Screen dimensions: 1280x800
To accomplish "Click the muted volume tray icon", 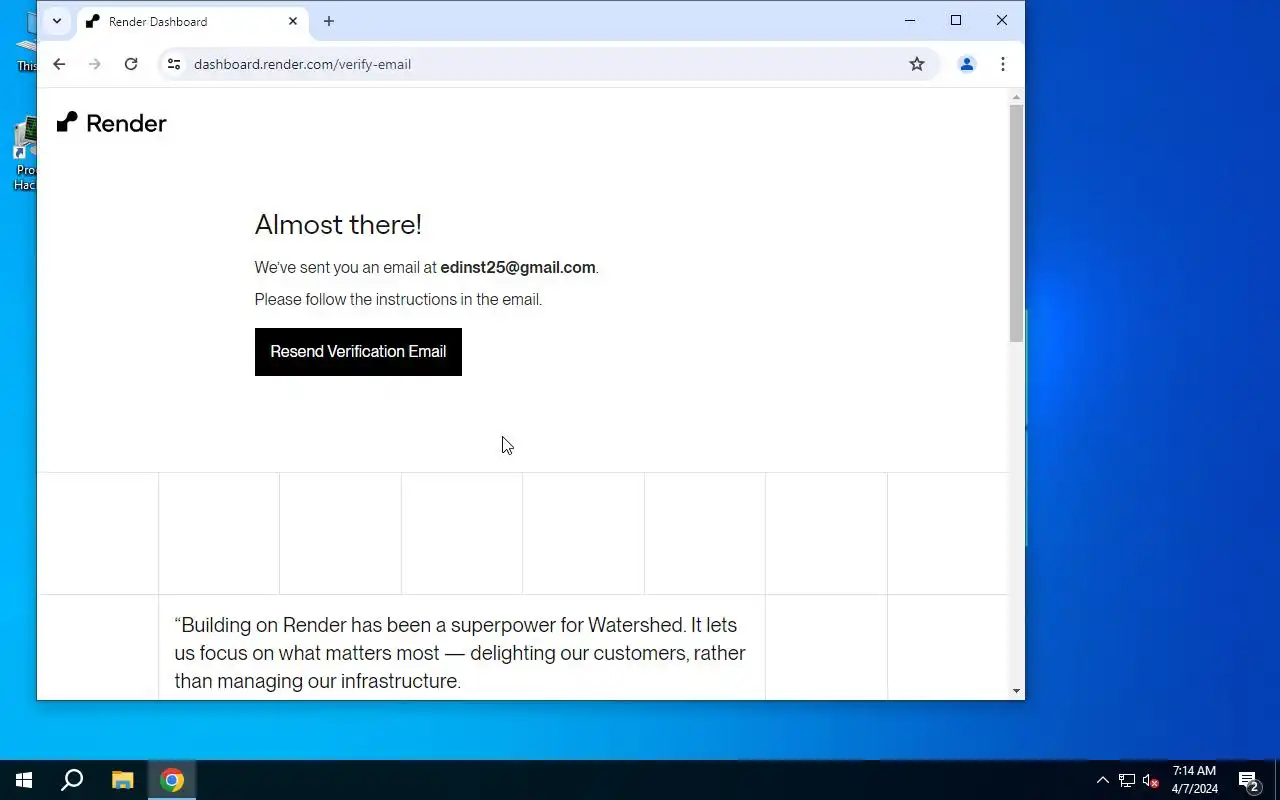I will coord(1150,780).
